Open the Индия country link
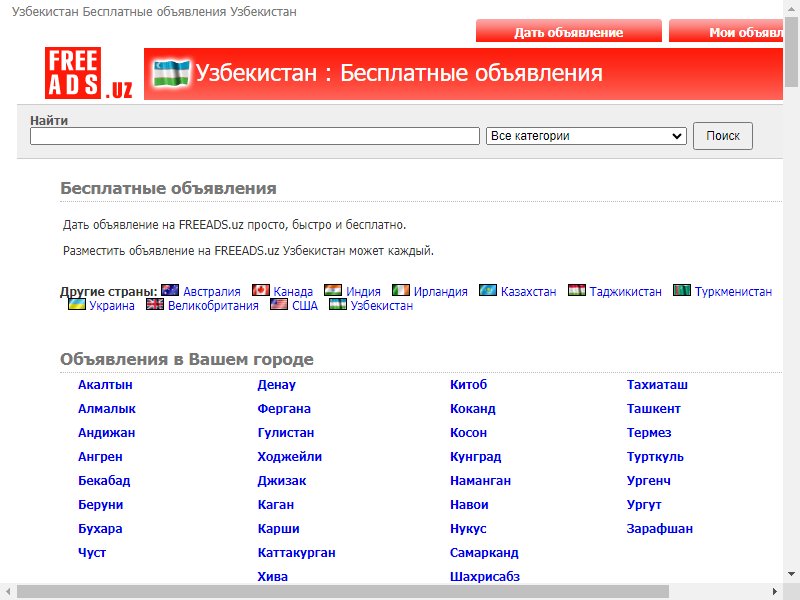Viewport: 800px width, 600px height. pyautogui.click(x=363, y=292)
